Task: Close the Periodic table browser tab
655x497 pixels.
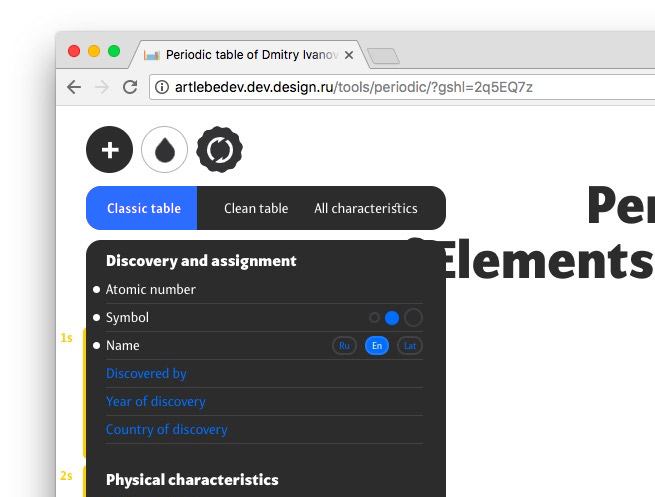Action: click(x=349, y=55)
